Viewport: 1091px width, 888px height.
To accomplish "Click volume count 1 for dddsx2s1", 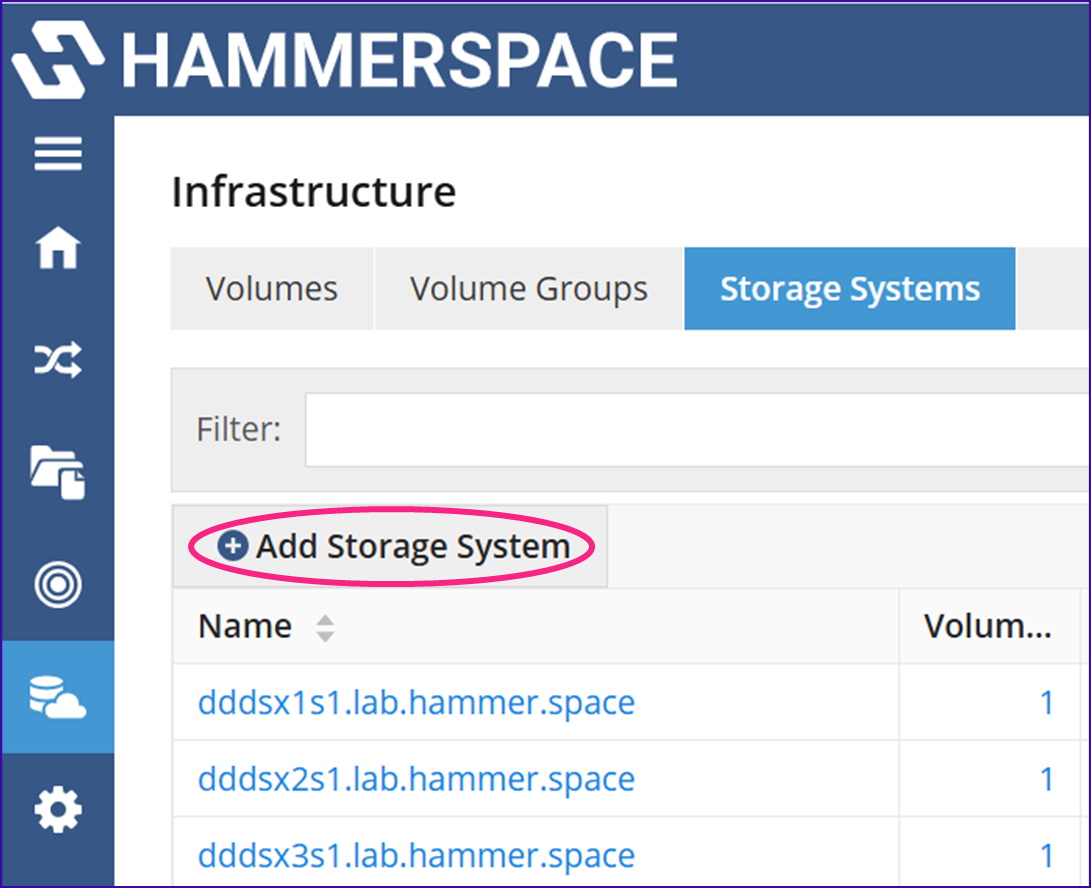I will tap(1046, 779).
